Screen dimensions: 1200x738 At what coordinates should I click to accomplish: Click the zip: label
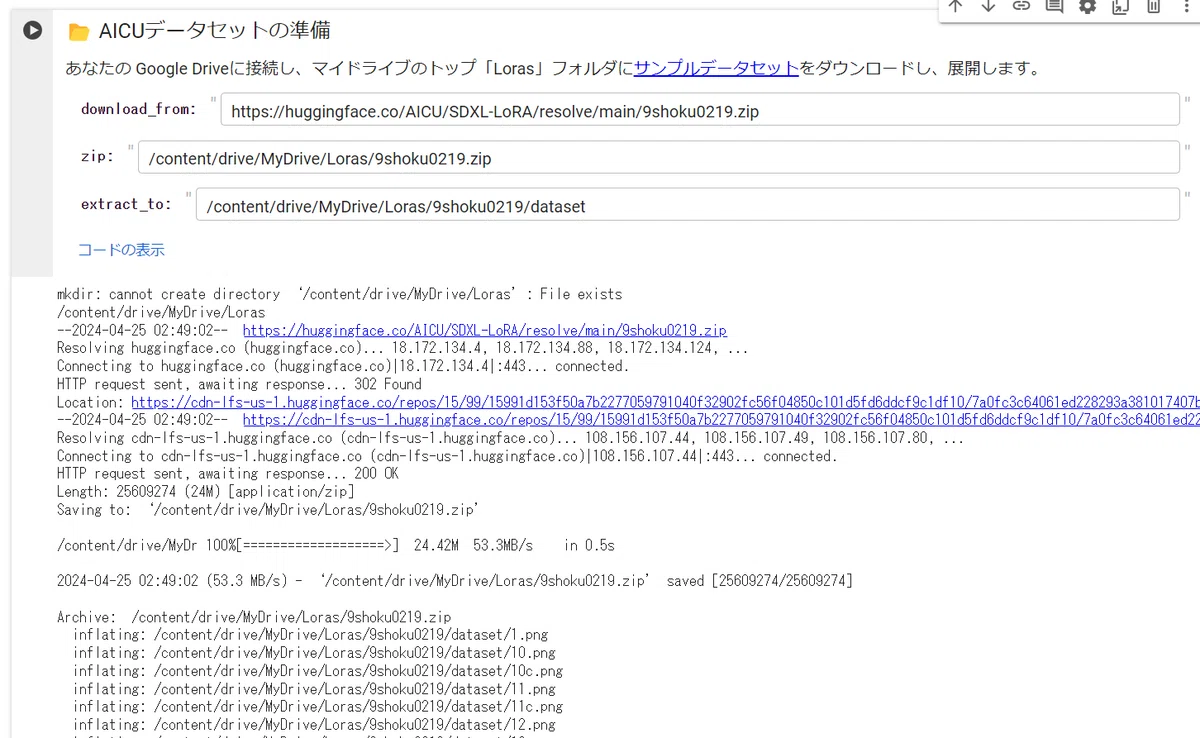pos(97,156)
